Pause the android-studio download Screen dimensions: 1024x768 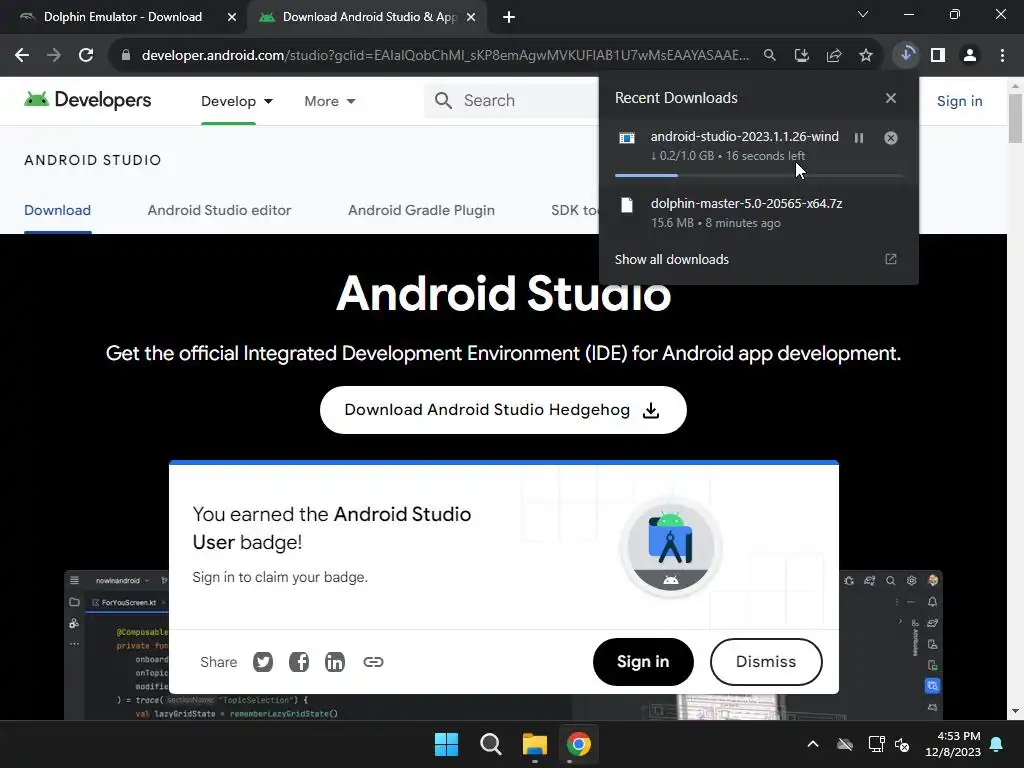coord(859,138)
